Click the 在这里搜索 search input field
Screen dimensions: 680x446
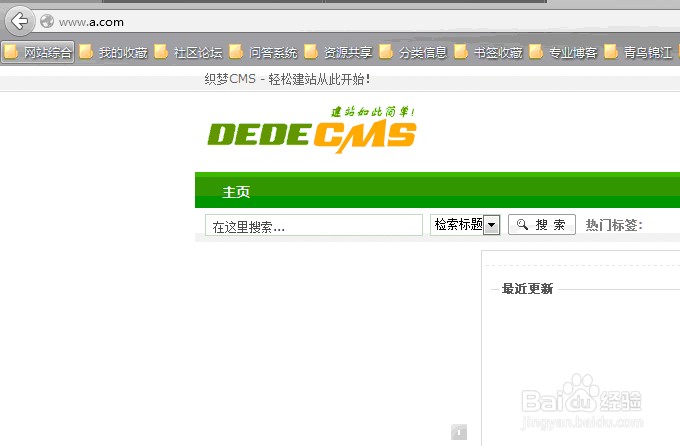[x=314, y=225]
